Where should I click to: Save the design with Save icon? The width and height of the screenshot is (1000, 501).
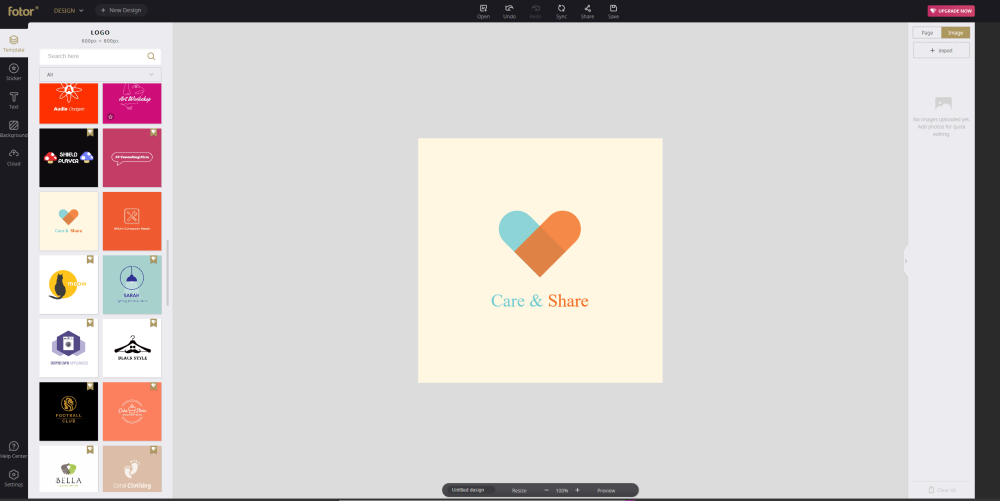pyautogui.click(x=613, y=11)
